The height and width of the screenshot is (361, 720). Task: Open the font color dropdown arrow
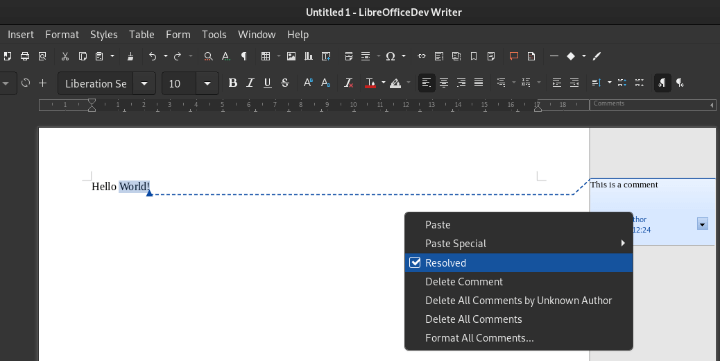[383, 83]
